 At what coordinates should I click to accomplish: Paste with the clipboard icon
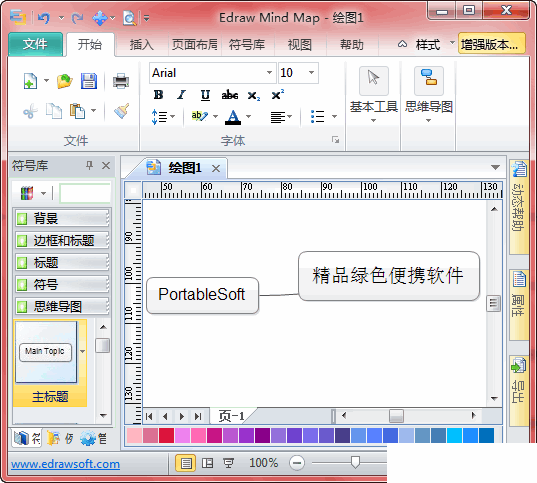pyautogui.click(x=78, y=111)
